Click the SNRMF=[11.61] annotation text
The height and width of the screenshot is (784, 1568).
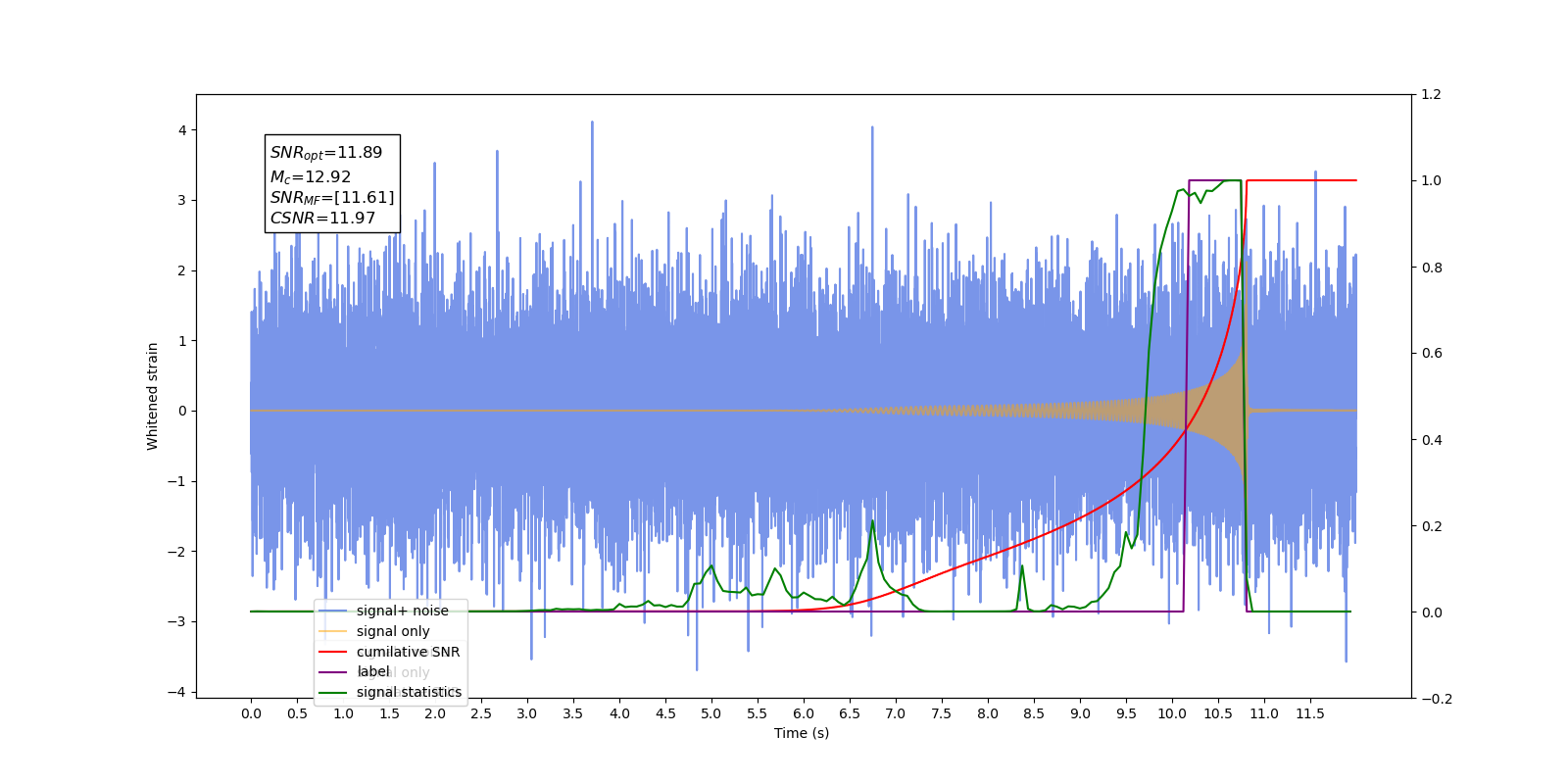[332, 198]
